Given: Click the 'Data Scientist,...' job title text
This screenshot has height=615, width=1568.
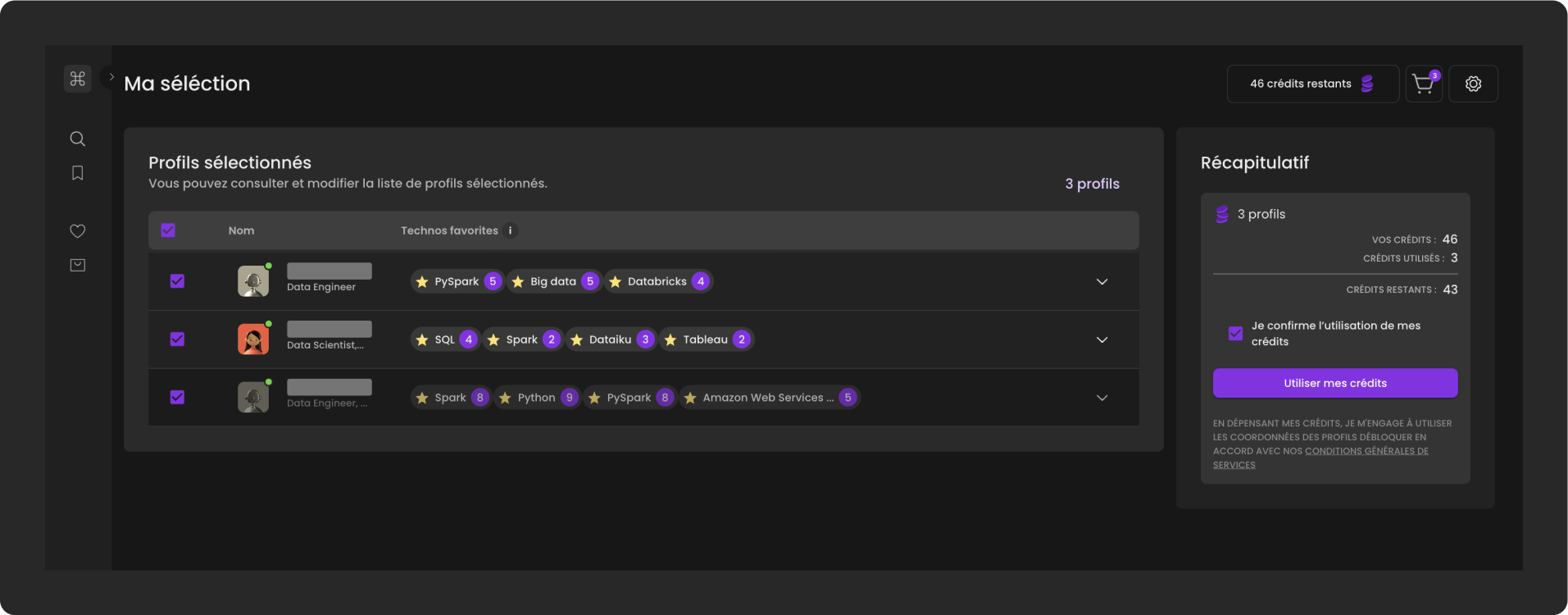Looking at the screenshot, I should click(325, 345).
